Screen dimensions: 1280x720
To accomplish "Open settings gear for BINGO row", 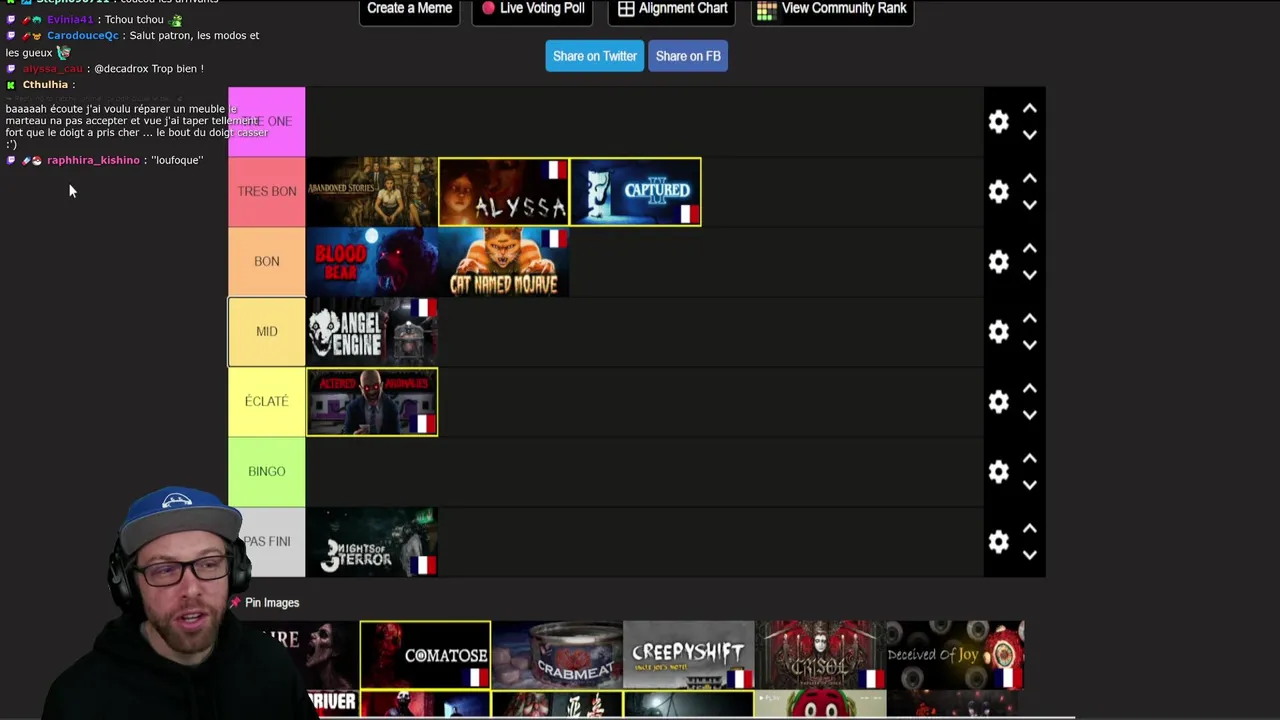I will tap(998, 472).
